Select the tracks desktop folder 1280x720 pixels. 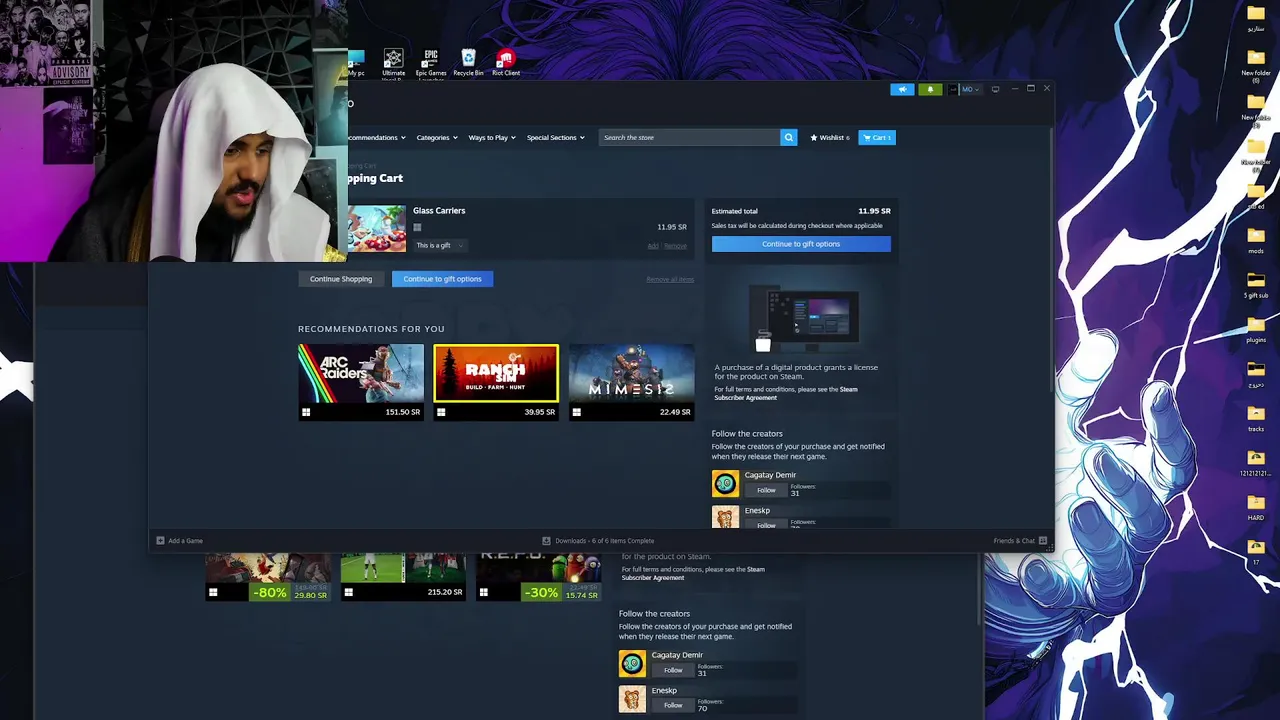point(1256,418)
